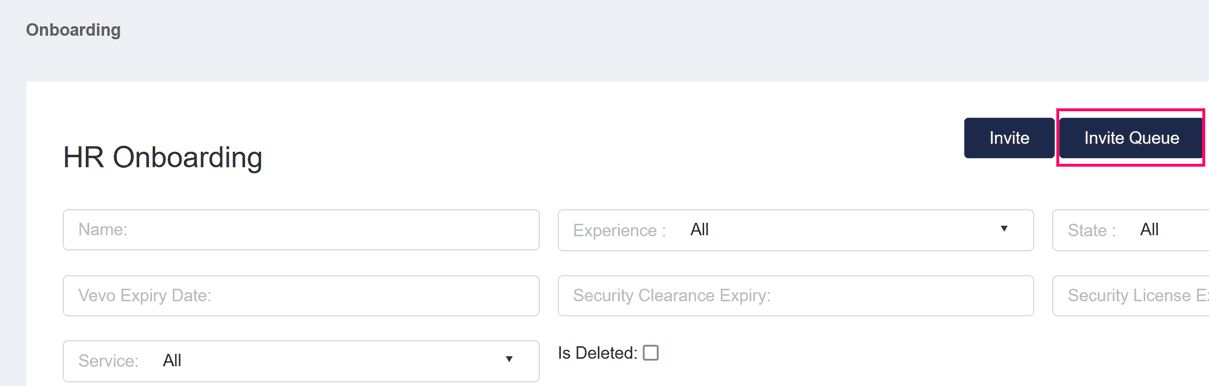
Task: Click the Onboarding page title
Action: pos(73,30)
